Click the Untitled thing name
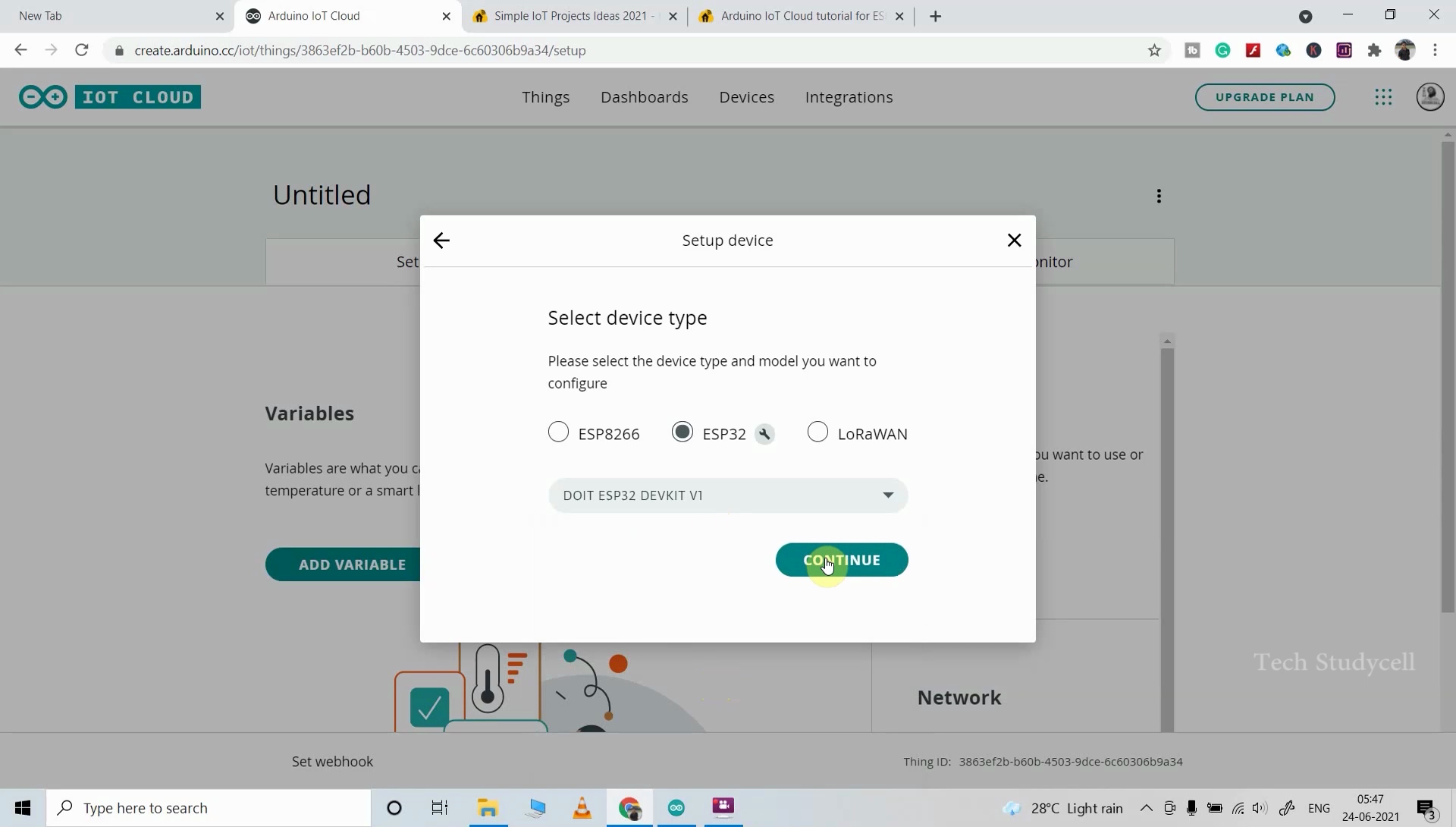1456x827 pixels. pyautogui.click(x=322, y=195)
